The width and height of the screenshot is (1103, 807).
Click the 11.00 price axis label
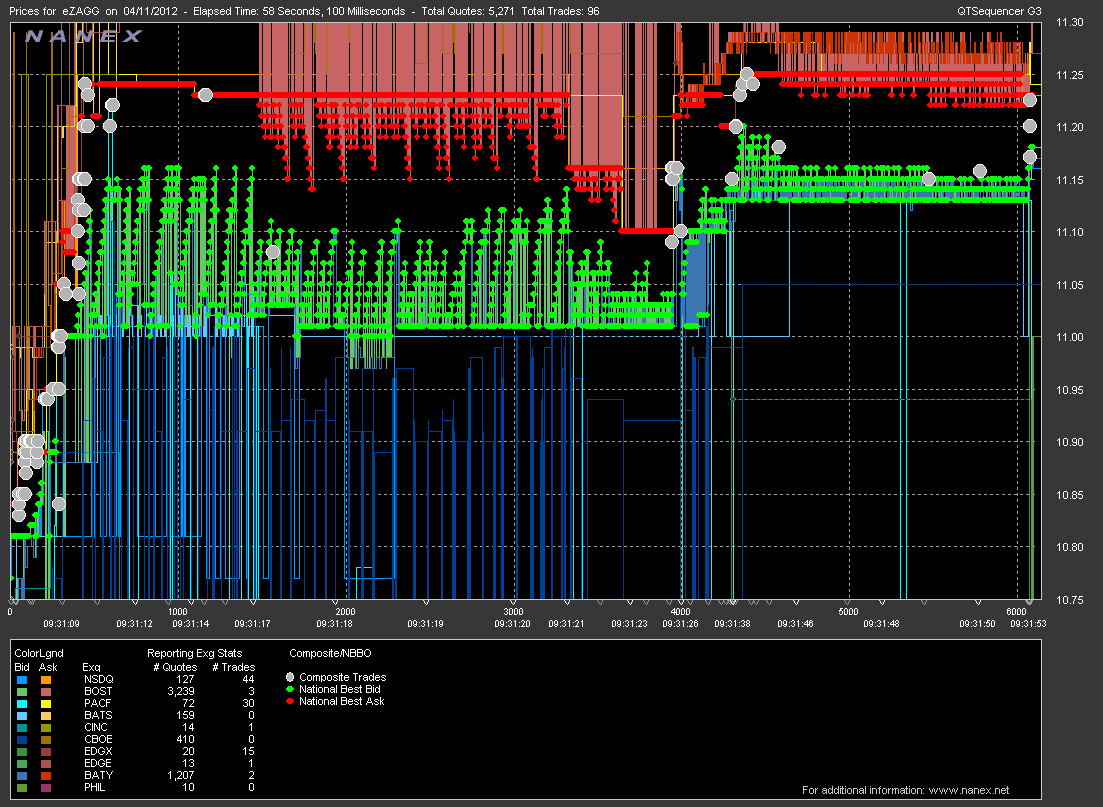(1069, 337)
